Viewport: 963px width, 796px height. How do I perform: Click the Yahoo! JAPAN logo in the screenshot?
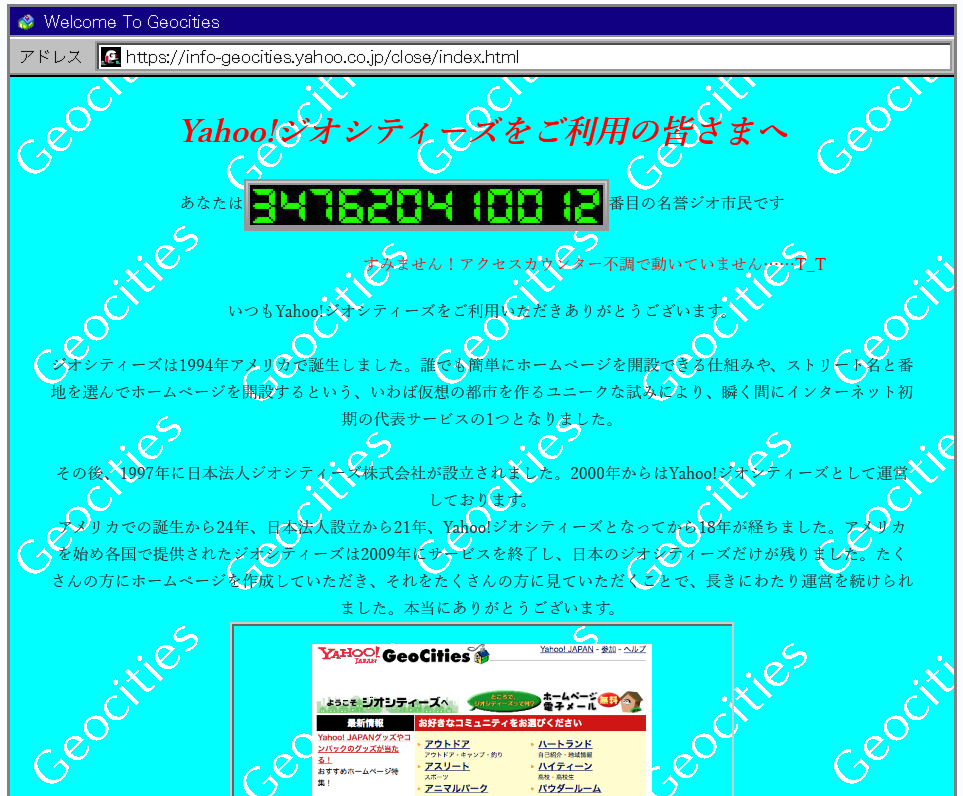pyautogui.click(x=349, y=656)
